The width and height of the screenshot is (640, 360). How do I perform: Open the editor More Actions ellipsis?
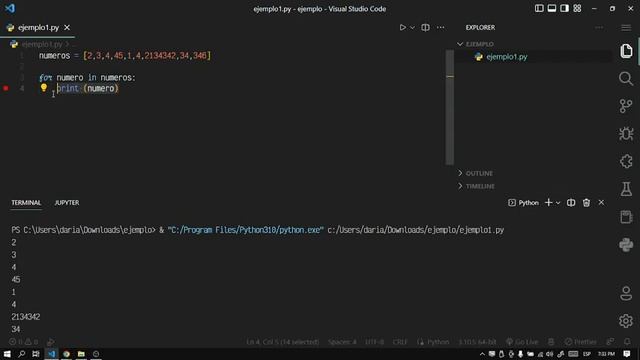(440, 27)
